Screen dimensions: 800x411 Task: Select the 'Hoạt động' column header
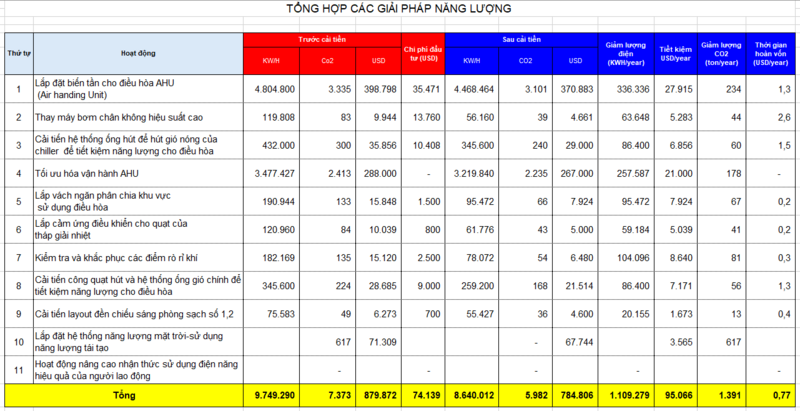click(x=138, y=54)
